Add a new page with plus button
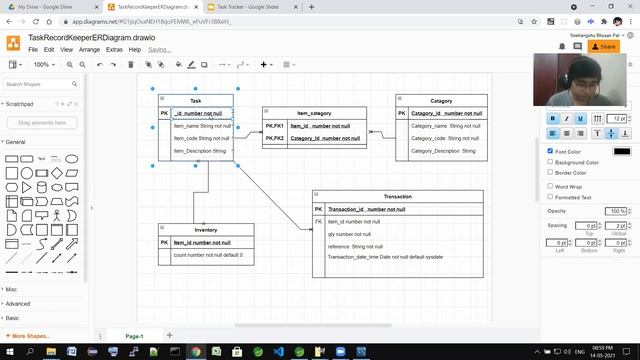This screenshot has width=640, height=360. (x=169, y=336)
